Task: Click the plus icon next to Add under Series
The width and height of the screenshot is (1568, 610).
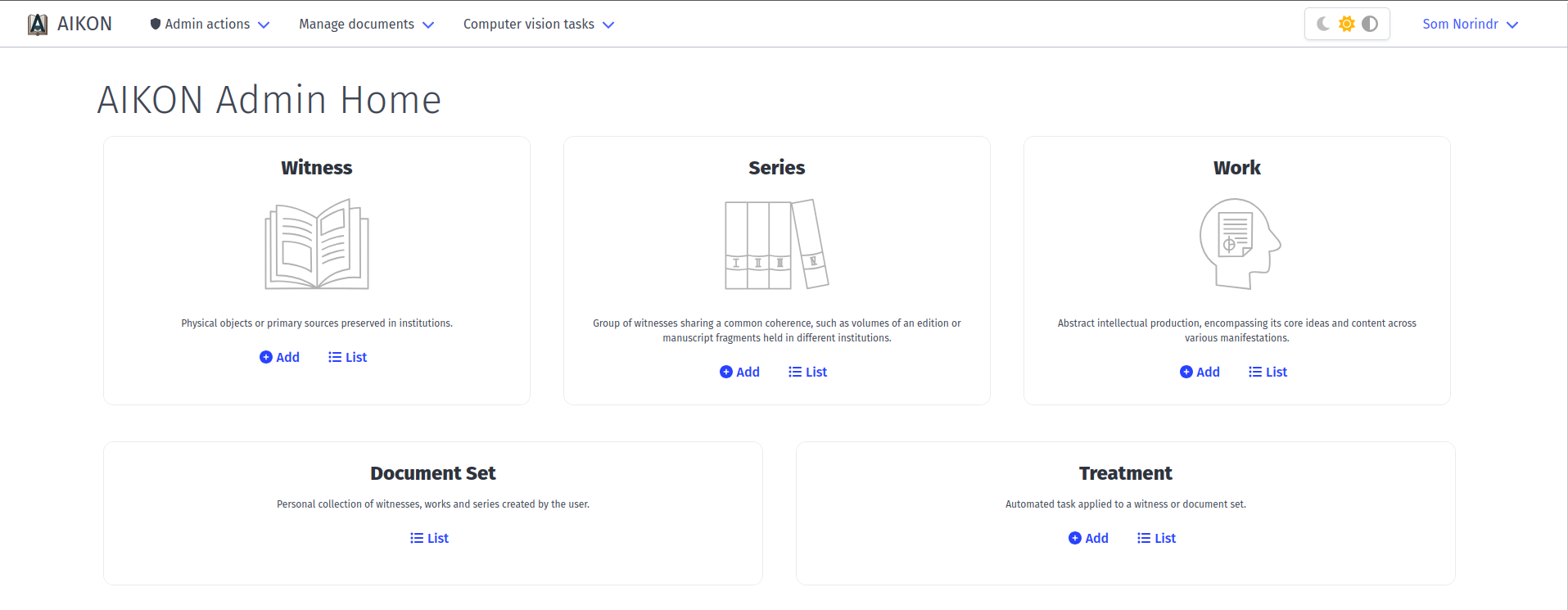Action: pos(725,372)
